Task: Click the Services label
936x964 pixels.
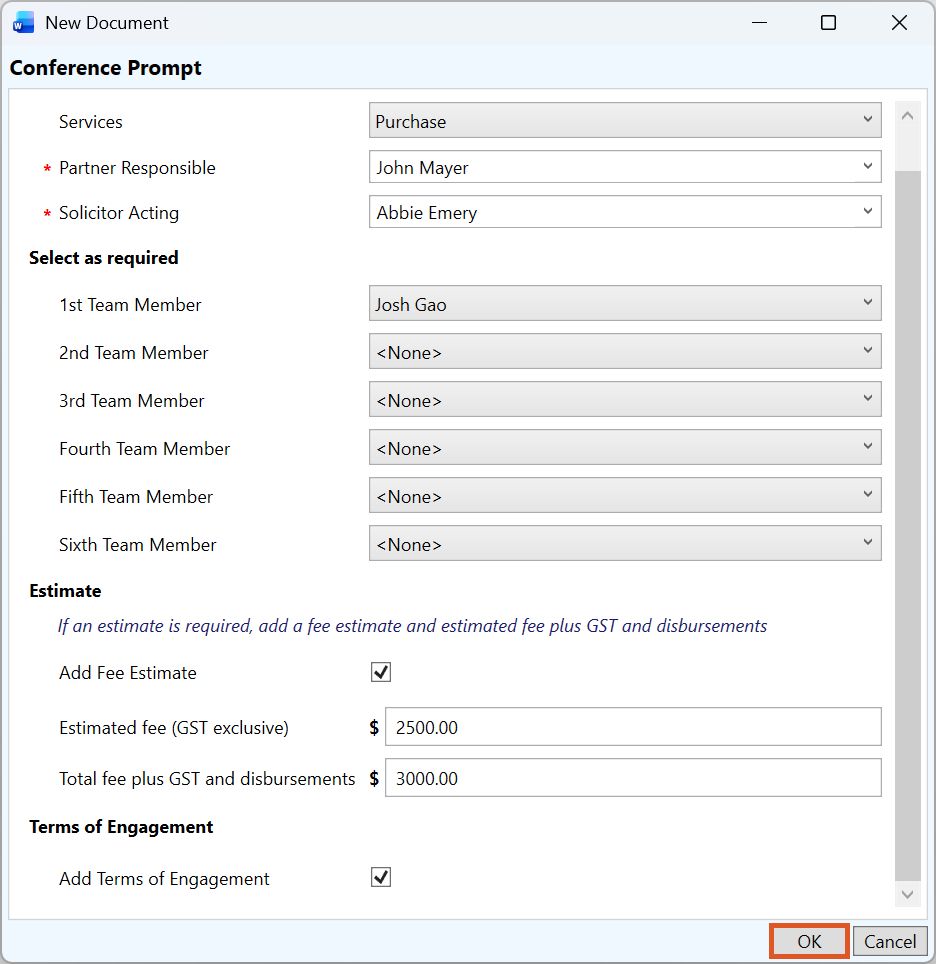Action: 90,122
